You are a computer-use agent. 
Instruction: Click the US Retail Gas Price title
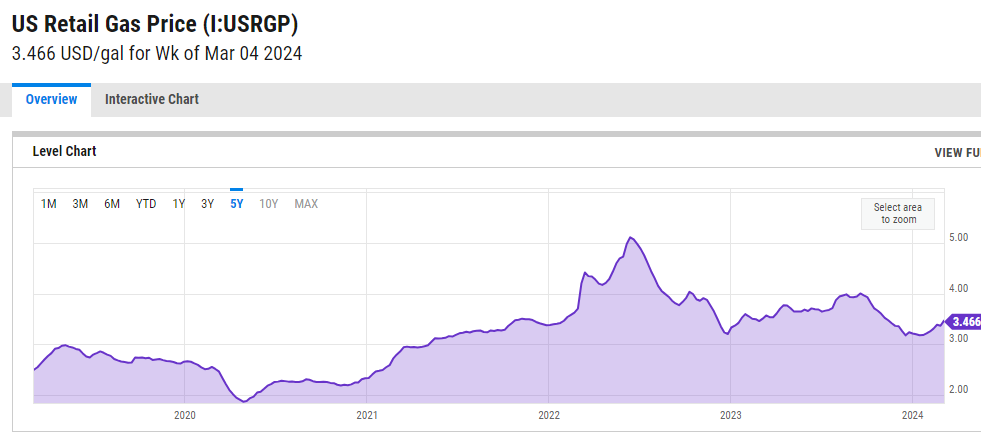tap(155, 24)
